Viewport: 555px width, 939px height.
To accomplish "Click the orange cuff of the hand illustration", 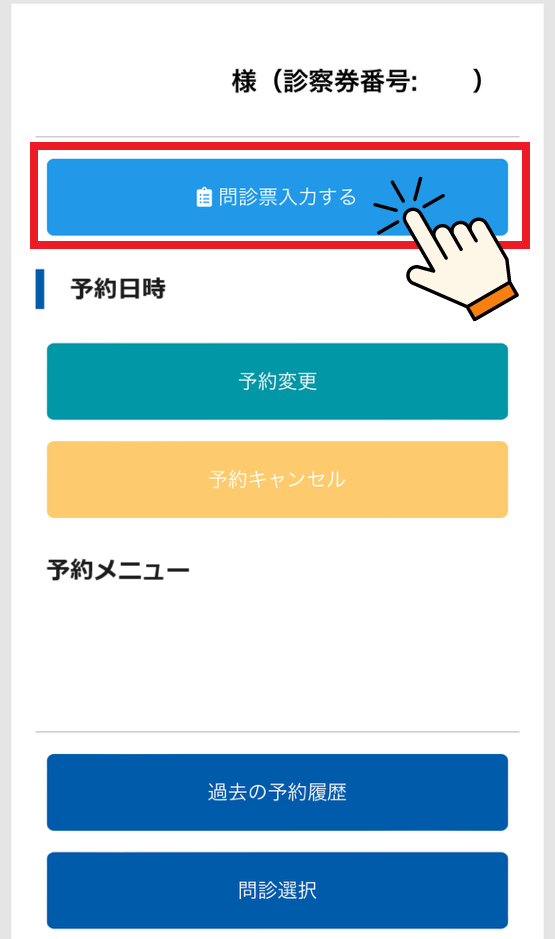I will [x=493, y=302].
